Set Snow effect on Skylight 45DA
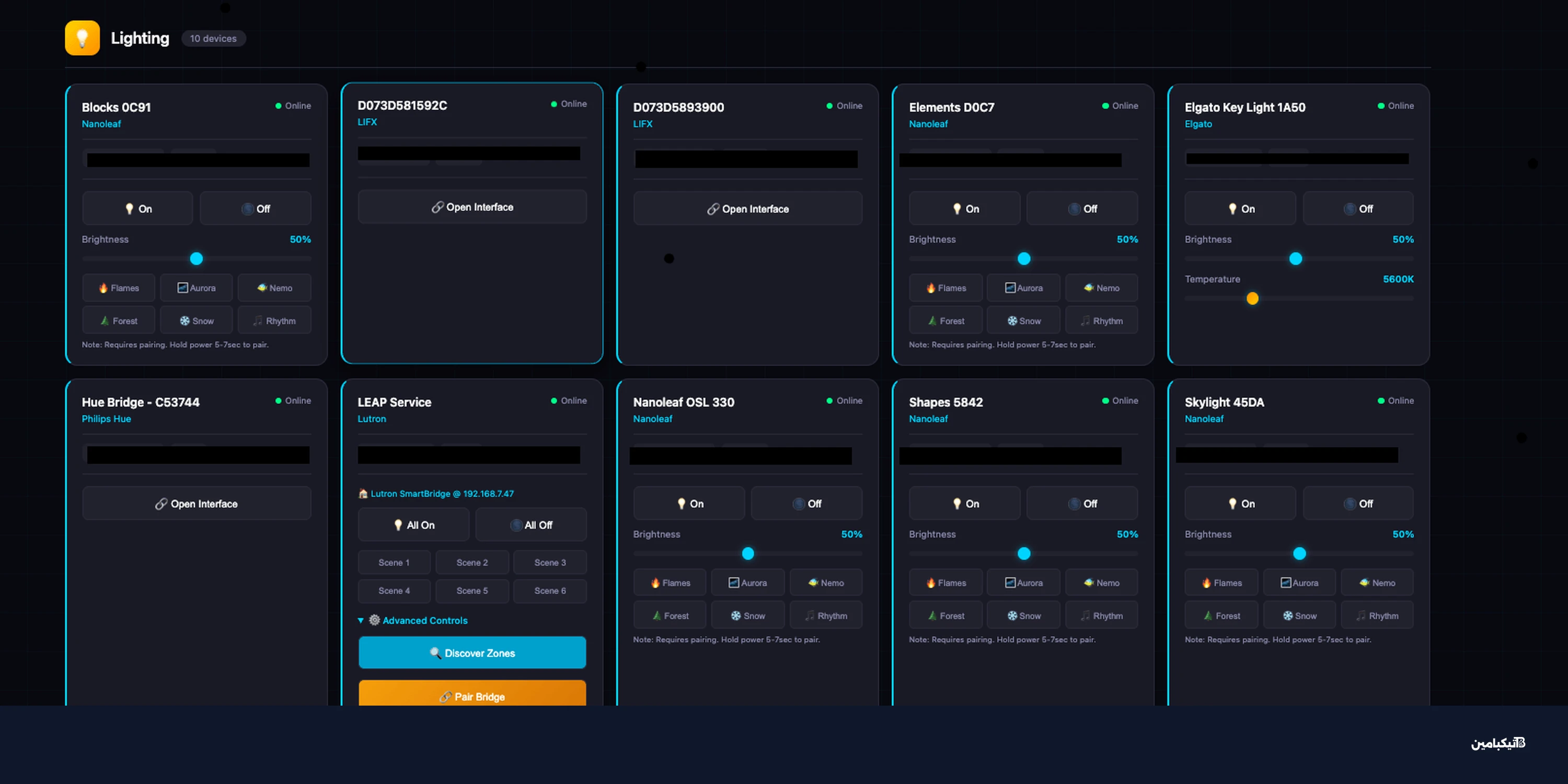This screenshot has width=1568, height=784. [x=1299, y=615]
